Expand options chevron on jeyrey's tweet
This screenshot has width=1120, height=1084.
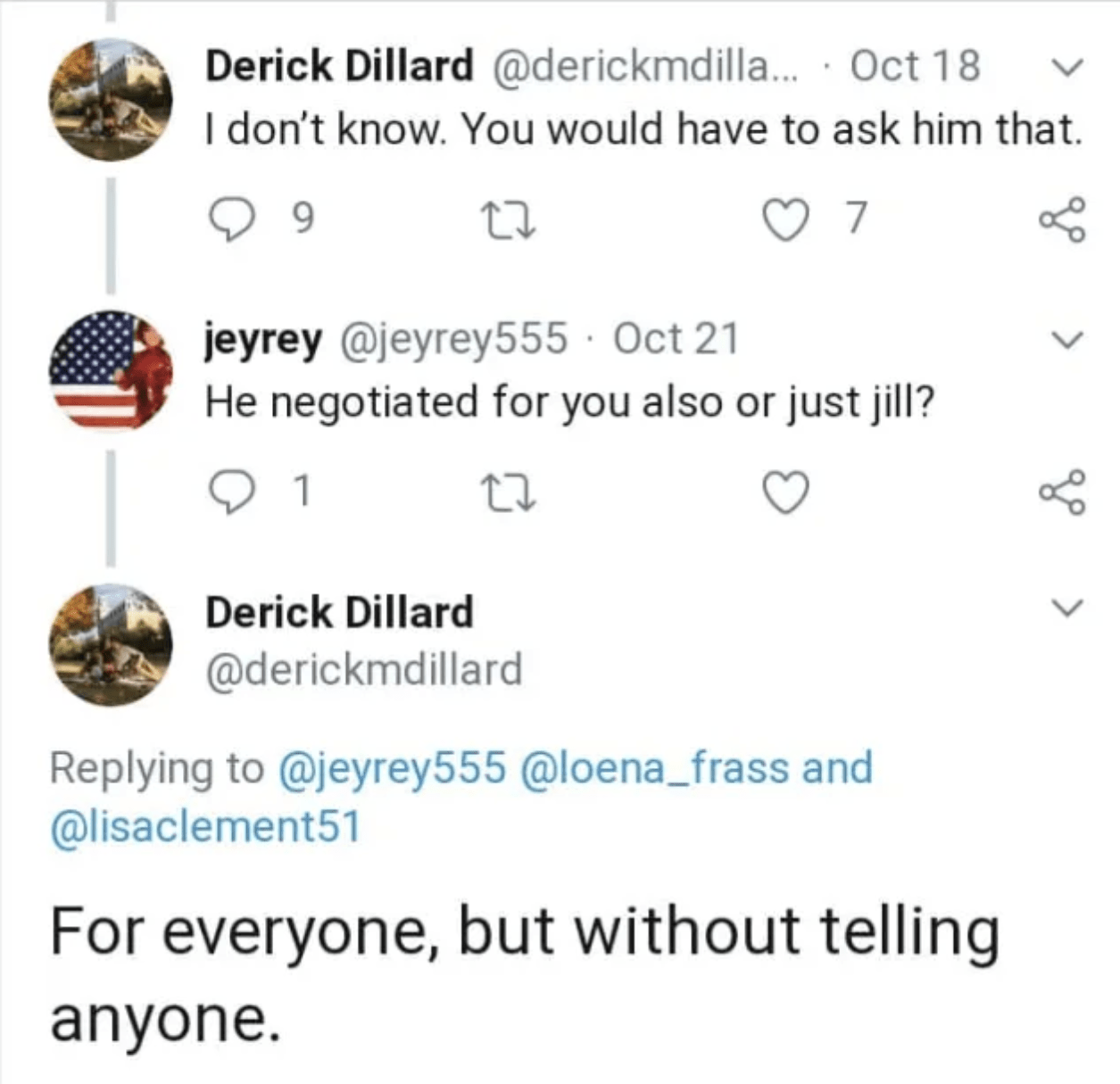(x=1066, y=340)
